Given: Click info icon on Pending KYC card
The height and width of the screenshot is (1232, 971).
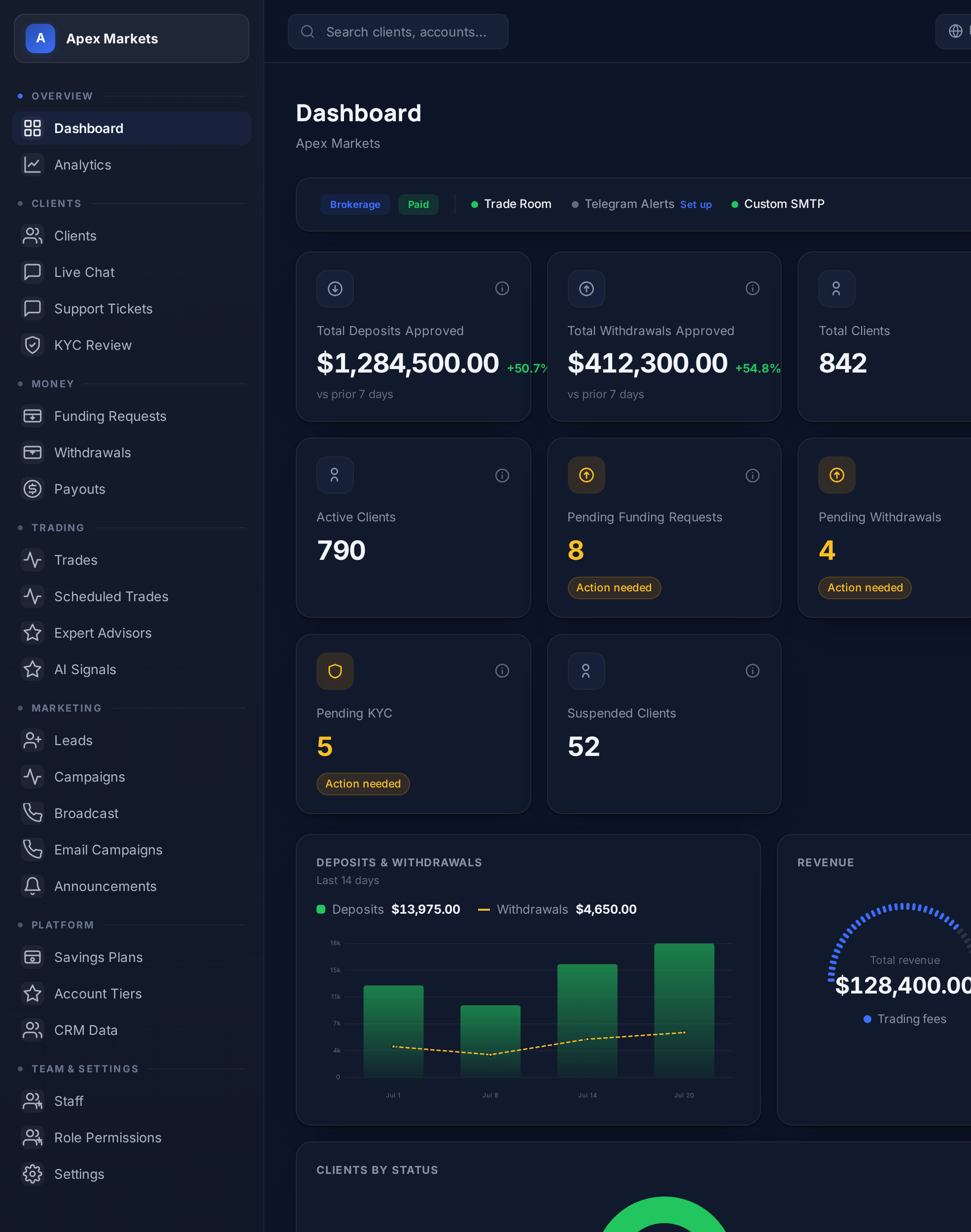Looking at the screenshot, I should click(x=502, y=671).
